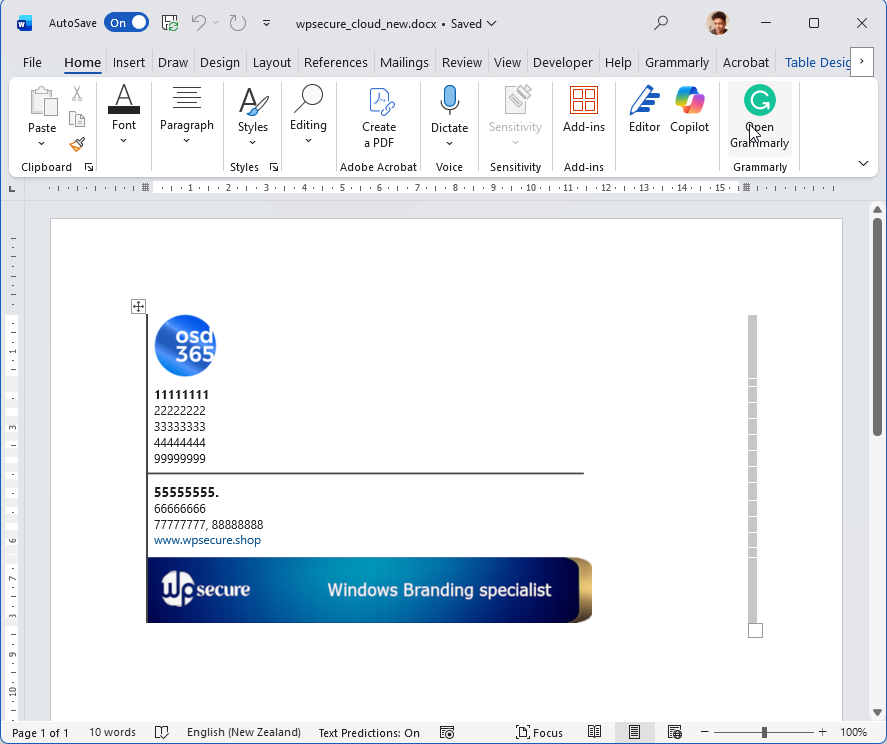
Task: Collapse the ribbon using the chevron
Action: [x=863, y=163]
